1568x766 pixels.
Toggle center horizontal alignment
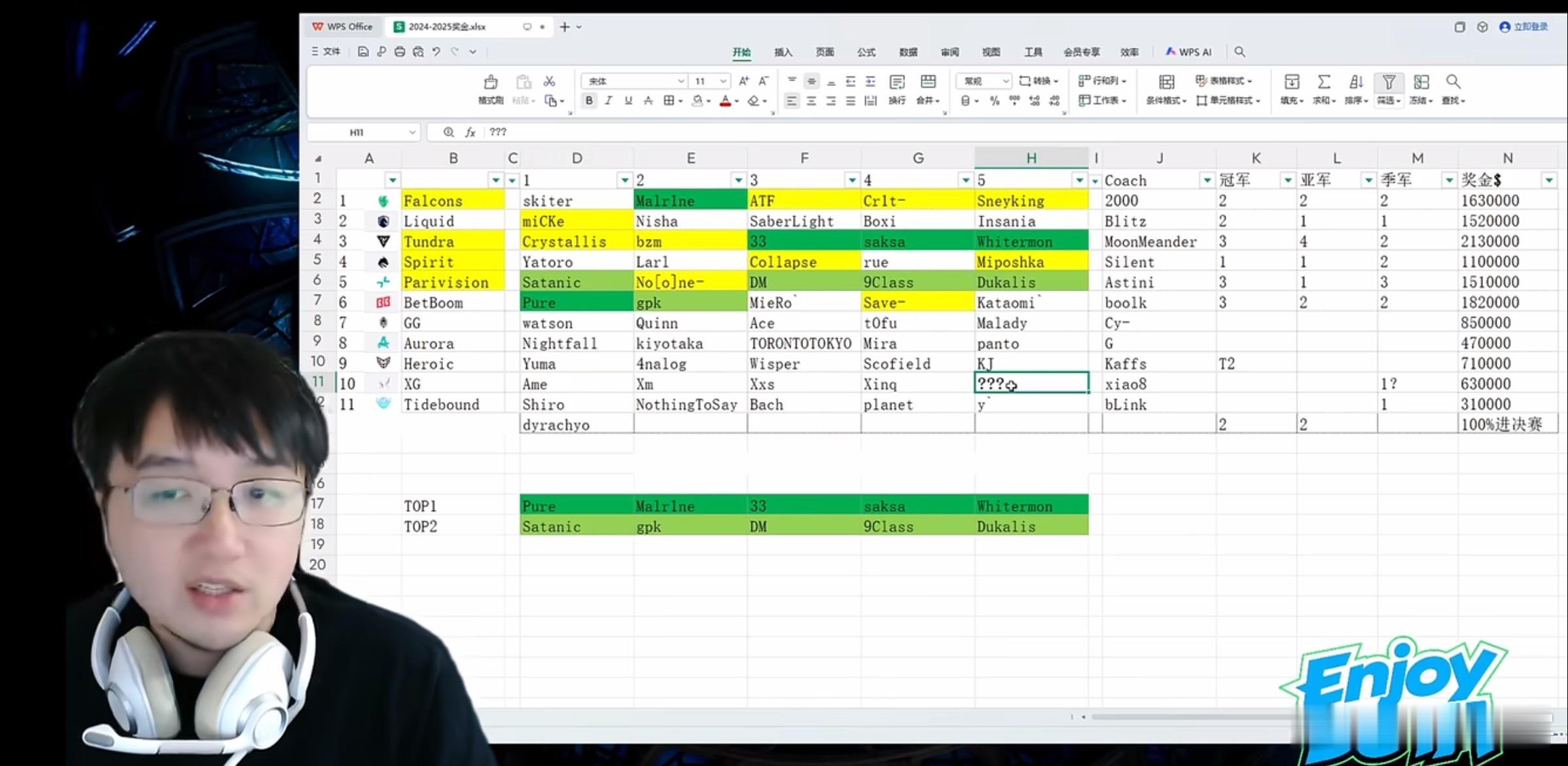pos(811,101)
